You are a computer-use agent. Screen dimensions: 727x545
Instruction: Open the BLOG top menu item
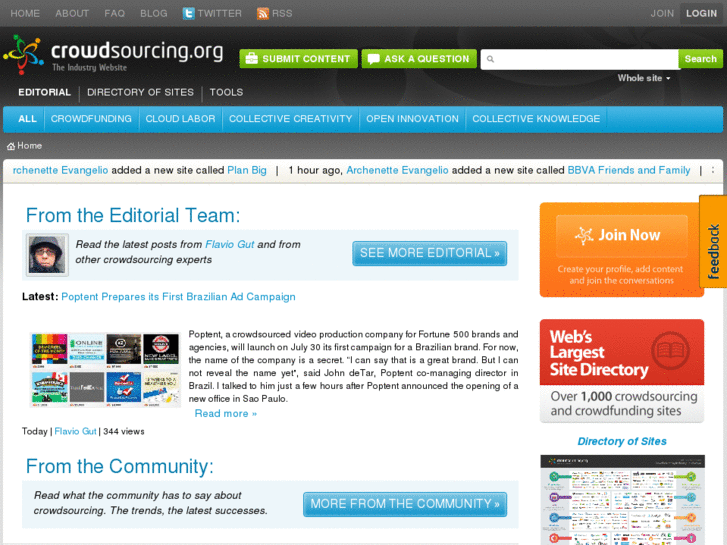click(x=154, y=13)
